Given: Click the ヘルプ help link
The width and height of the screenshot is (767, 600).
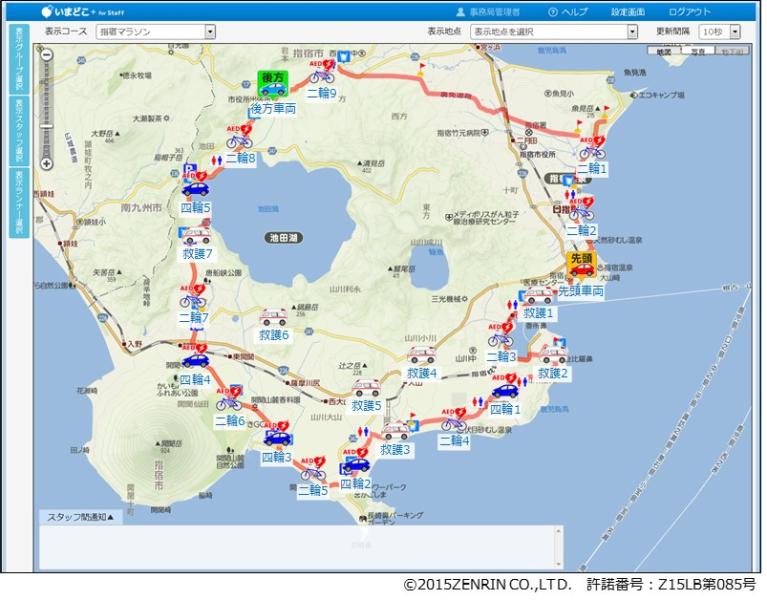Looking at the screenshot, I should 568,12.
